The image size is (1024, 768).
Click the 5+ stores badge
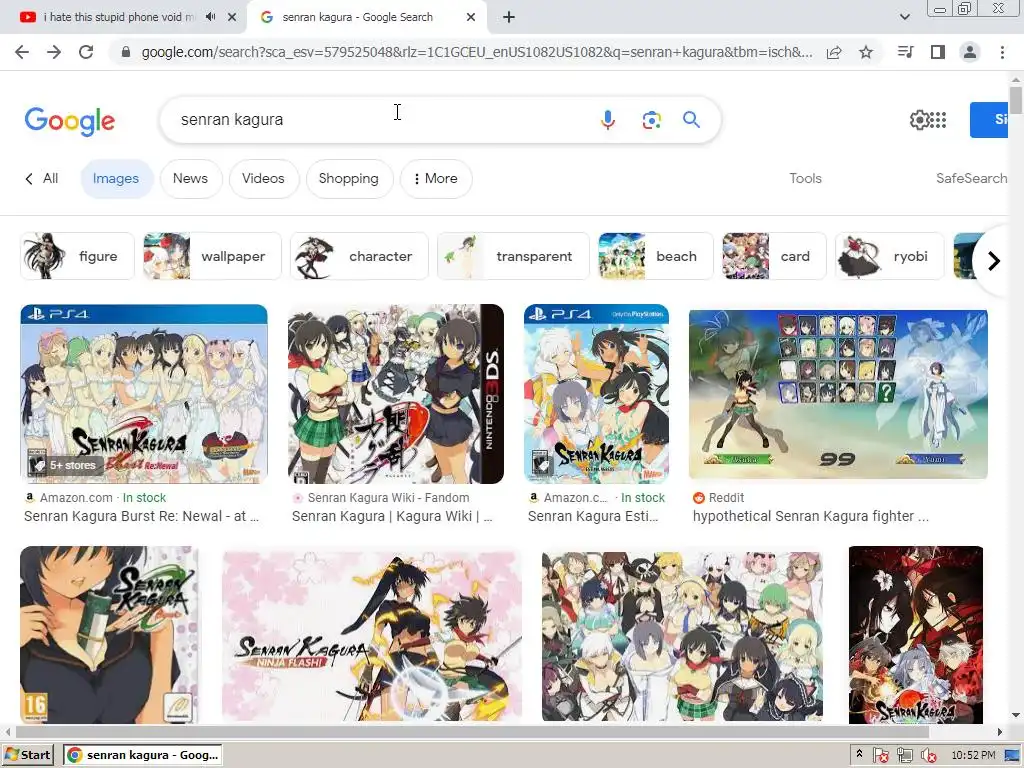click(64, 465)
